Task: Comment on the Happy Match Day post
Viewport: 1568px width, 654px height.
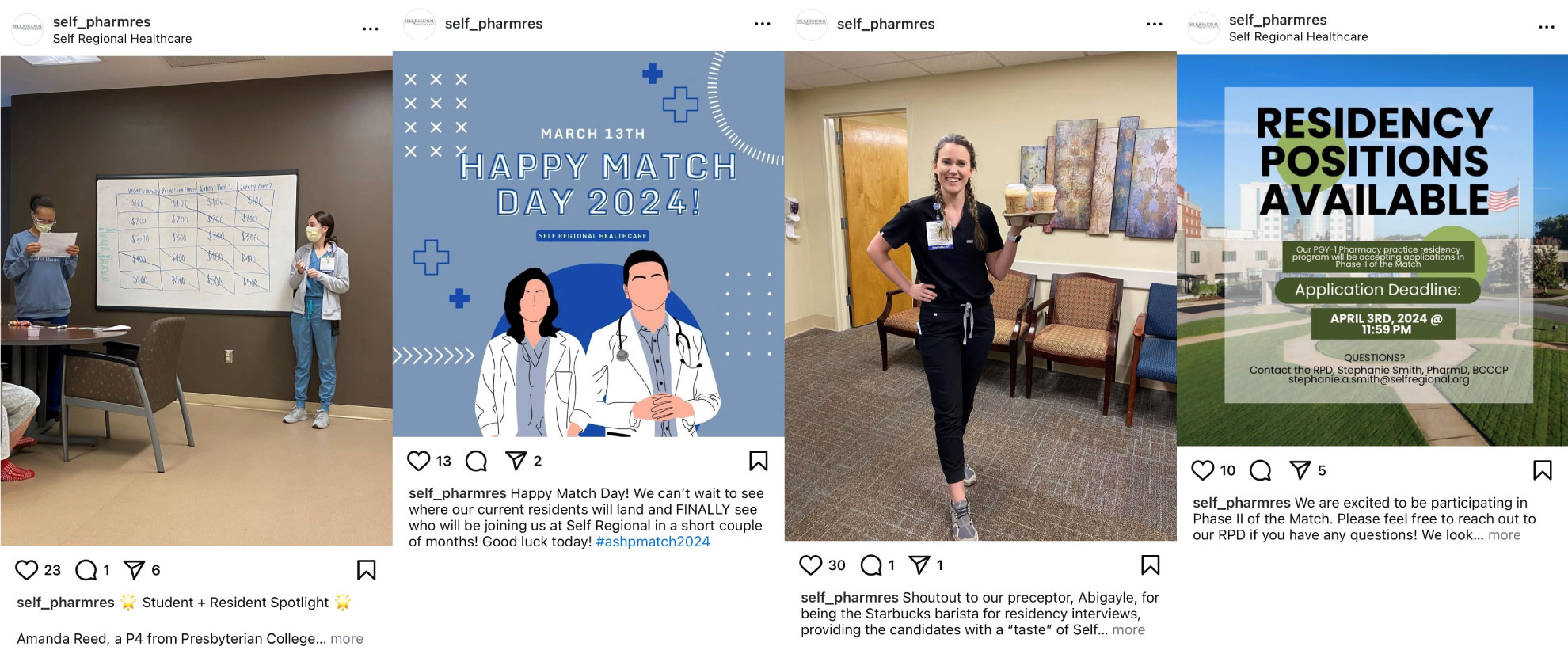Action: tap(477, 461)
